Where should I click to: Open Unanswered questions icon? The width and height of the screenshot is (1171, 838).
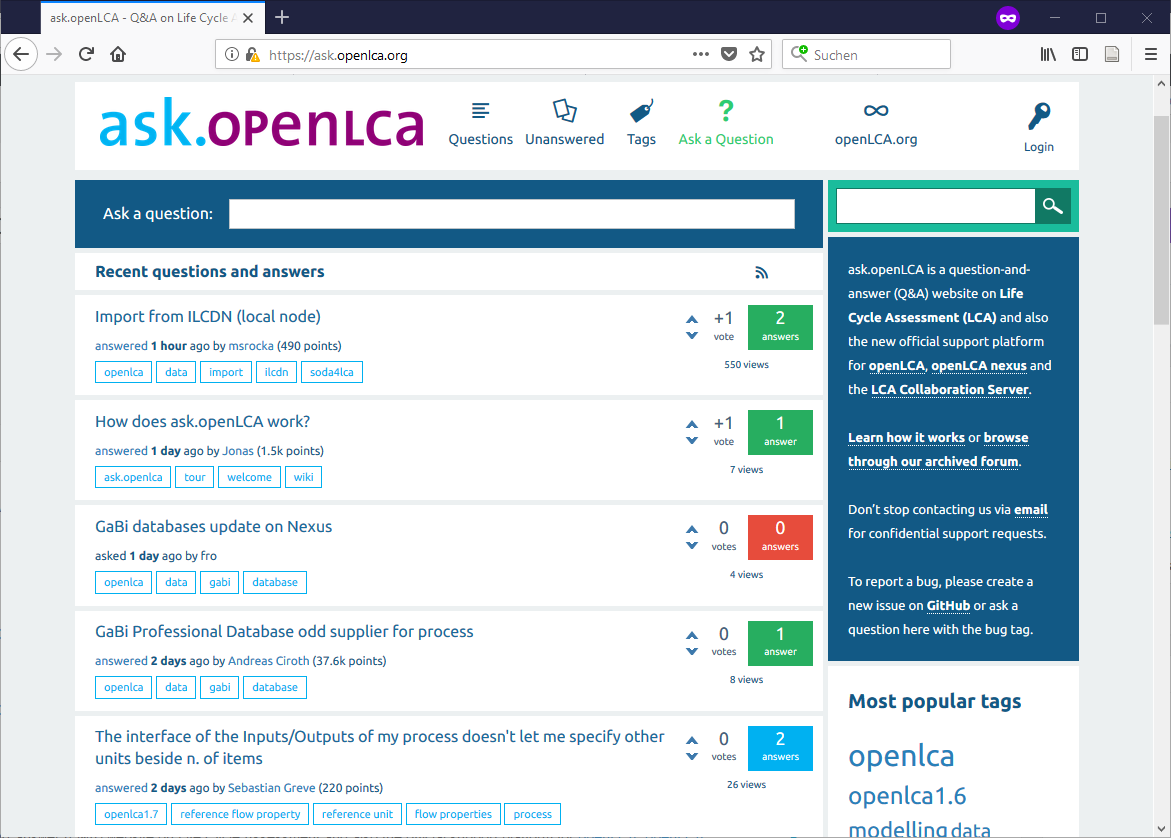tap(565, 111)
